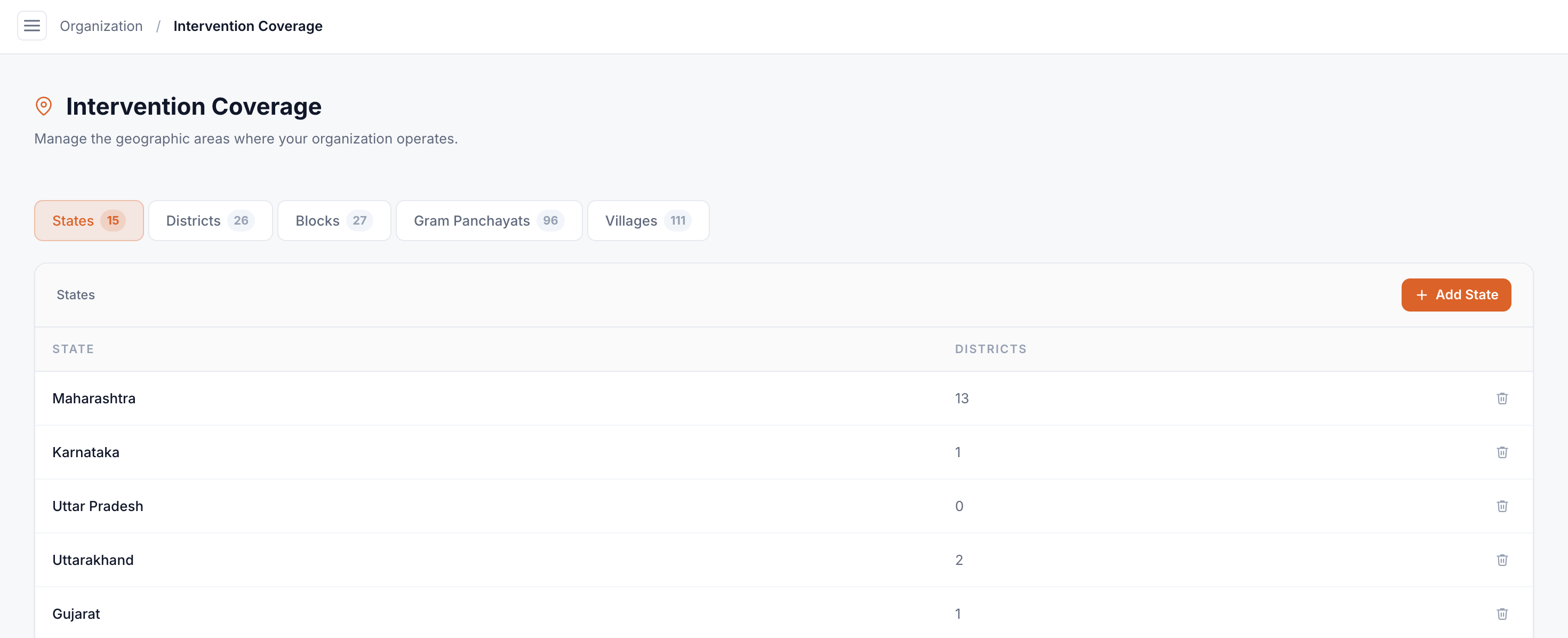Open the hamburger sidebar menu
Viewport: 1568px width, 638px height.
click(x=31, y=26)
